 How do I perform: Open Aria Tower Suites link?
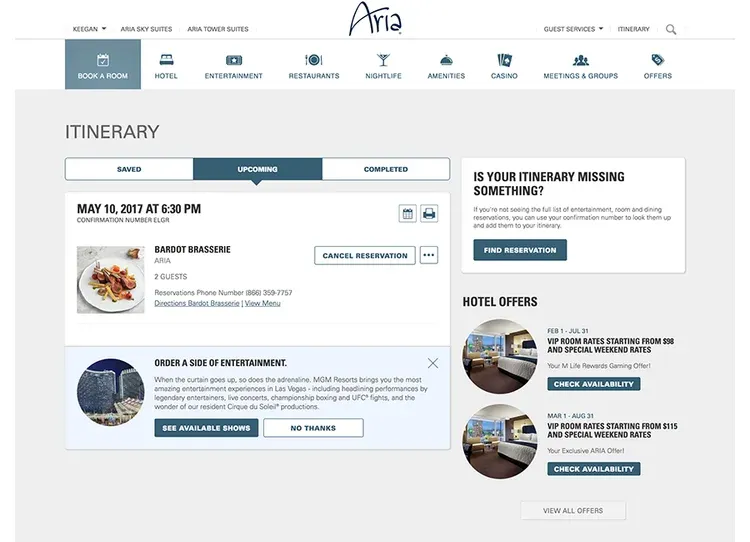point(218,29)
